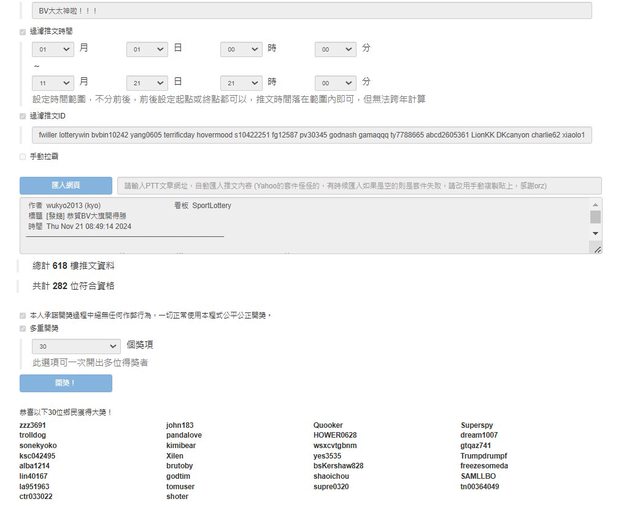This screenshot has width=640, height=507.
Task: Toggle the 過濾推文時間 checkbox
Action: tap(23, 32)
